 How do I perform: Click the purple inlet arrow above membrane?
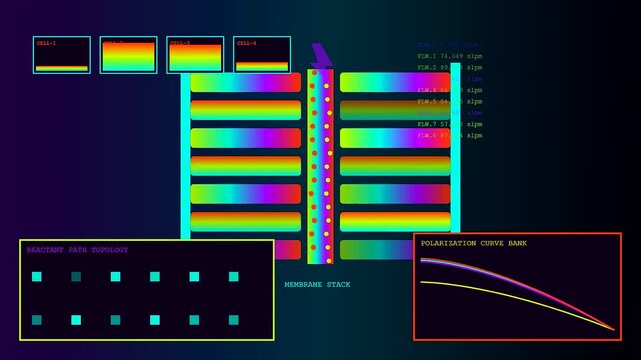pos(321,56)
